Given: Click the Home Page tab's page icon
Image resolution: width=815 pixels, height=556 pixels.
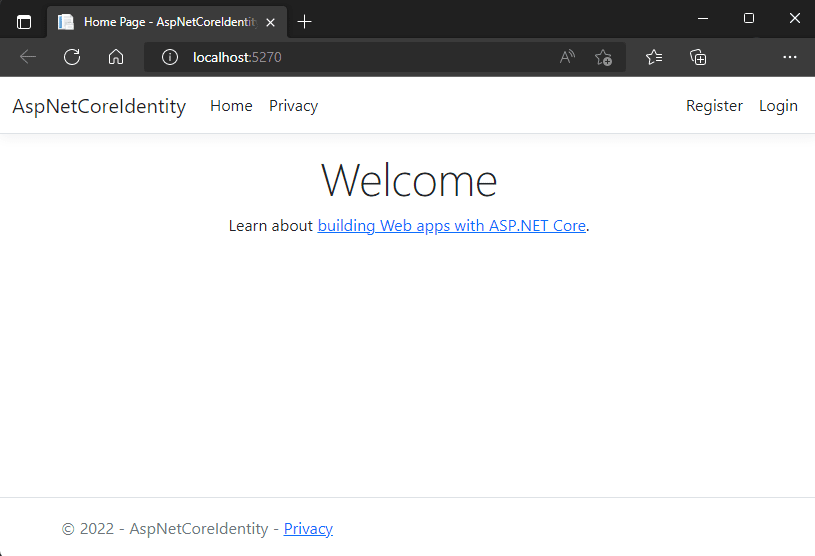Looking at the screenshot, I should click(x=65, y=22).
